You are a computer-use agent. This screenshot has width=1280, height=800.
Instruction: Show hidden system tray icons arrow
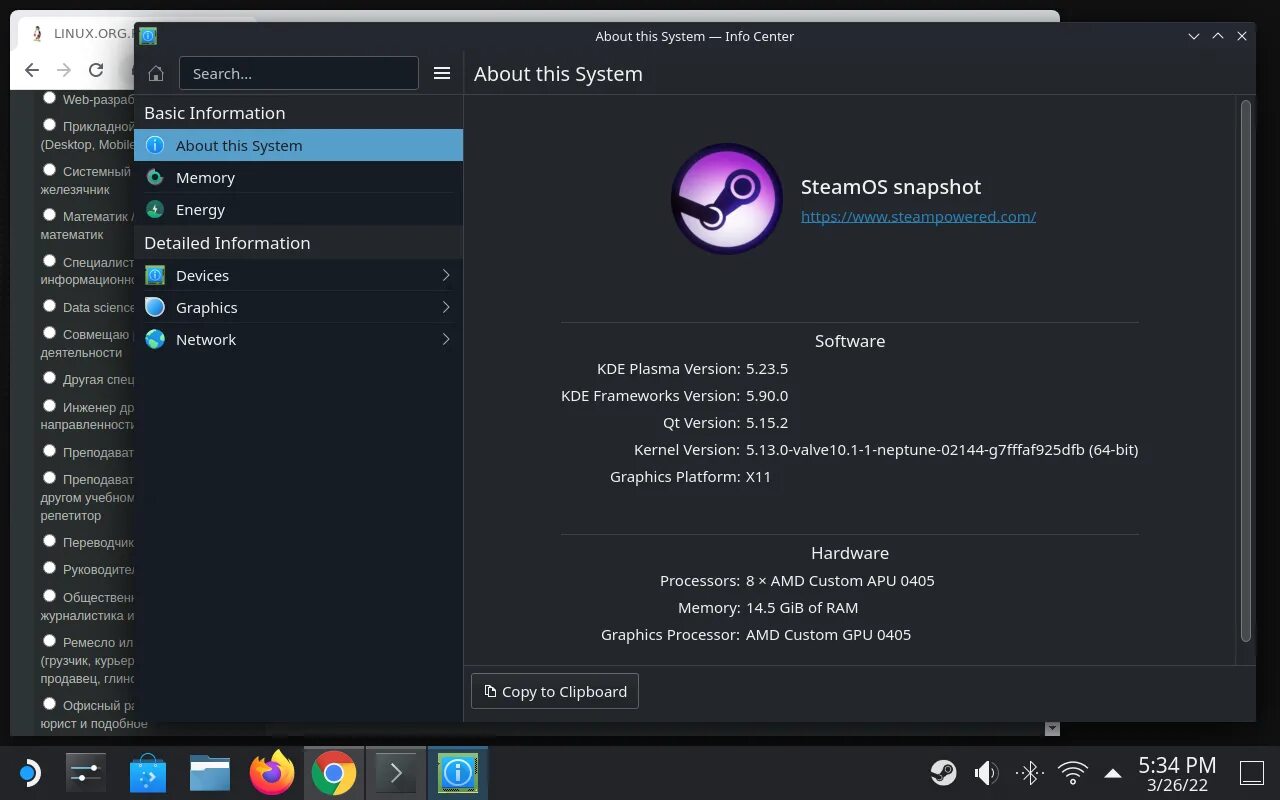pos(1112,772)
